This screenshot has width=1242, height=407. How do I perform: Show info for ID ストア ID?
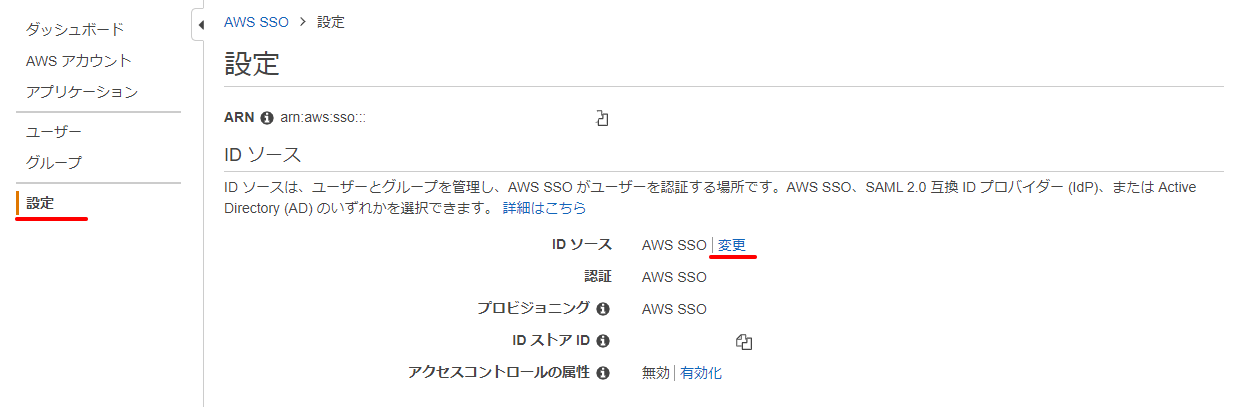tap(603, 341)
